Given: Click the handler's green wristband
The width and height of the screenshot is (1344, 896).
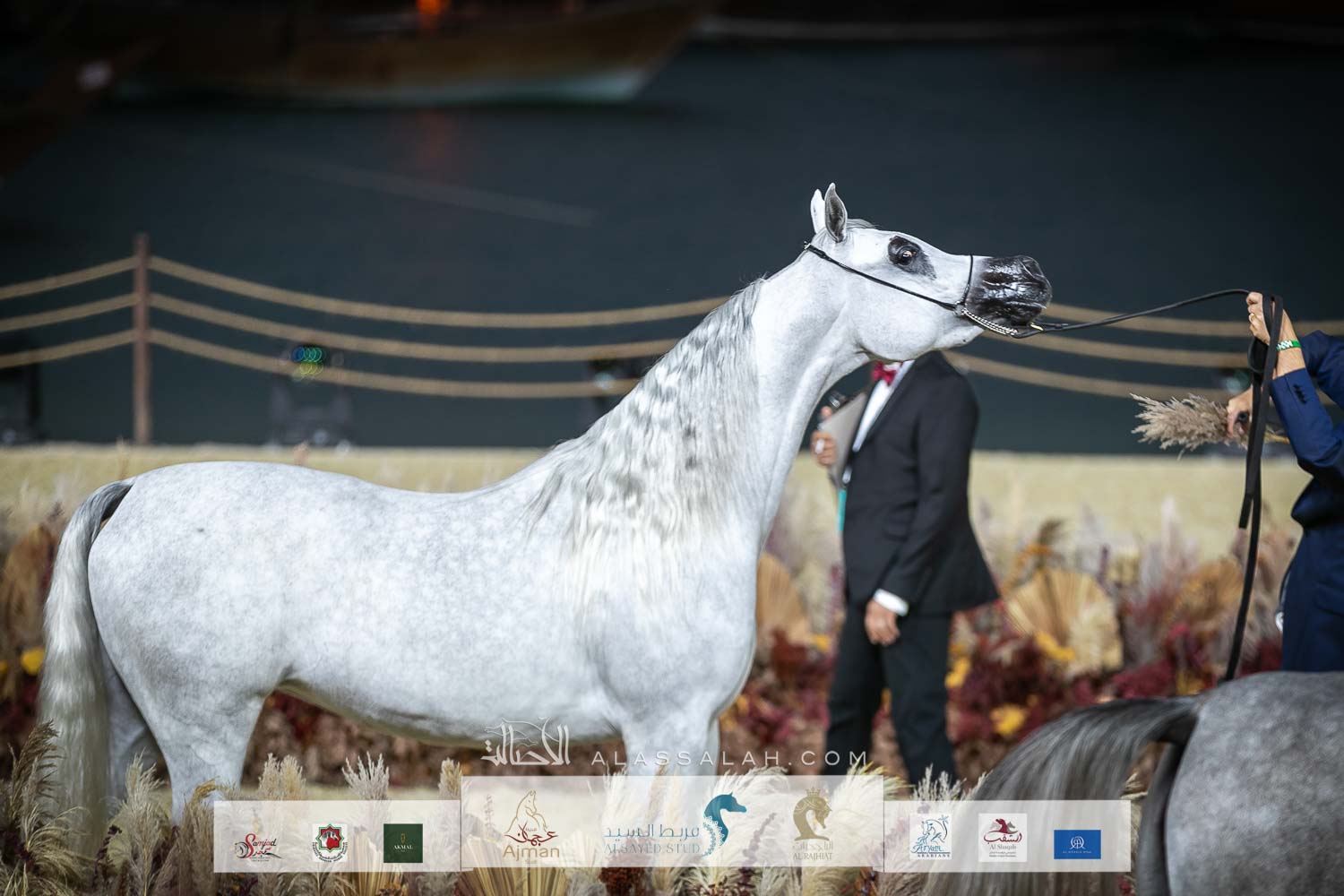Looking at the screenshot, I should [x=1288, y=343].
